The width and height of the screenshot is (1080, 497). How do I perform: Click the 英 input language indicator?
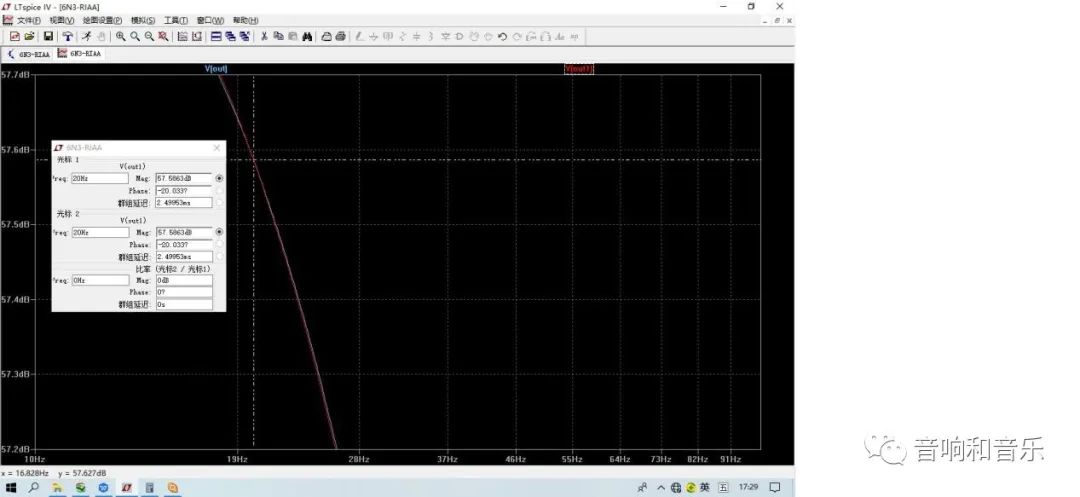[x=705, y=487]
